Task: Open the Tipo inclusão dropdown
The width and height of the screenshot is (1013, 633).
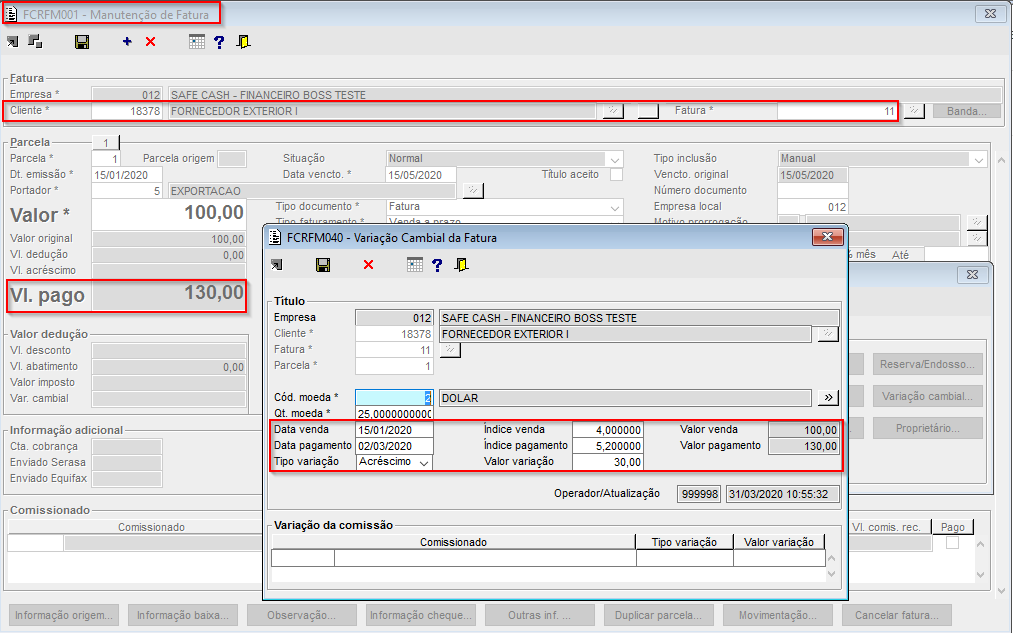Action: click(x=977, y=159)
